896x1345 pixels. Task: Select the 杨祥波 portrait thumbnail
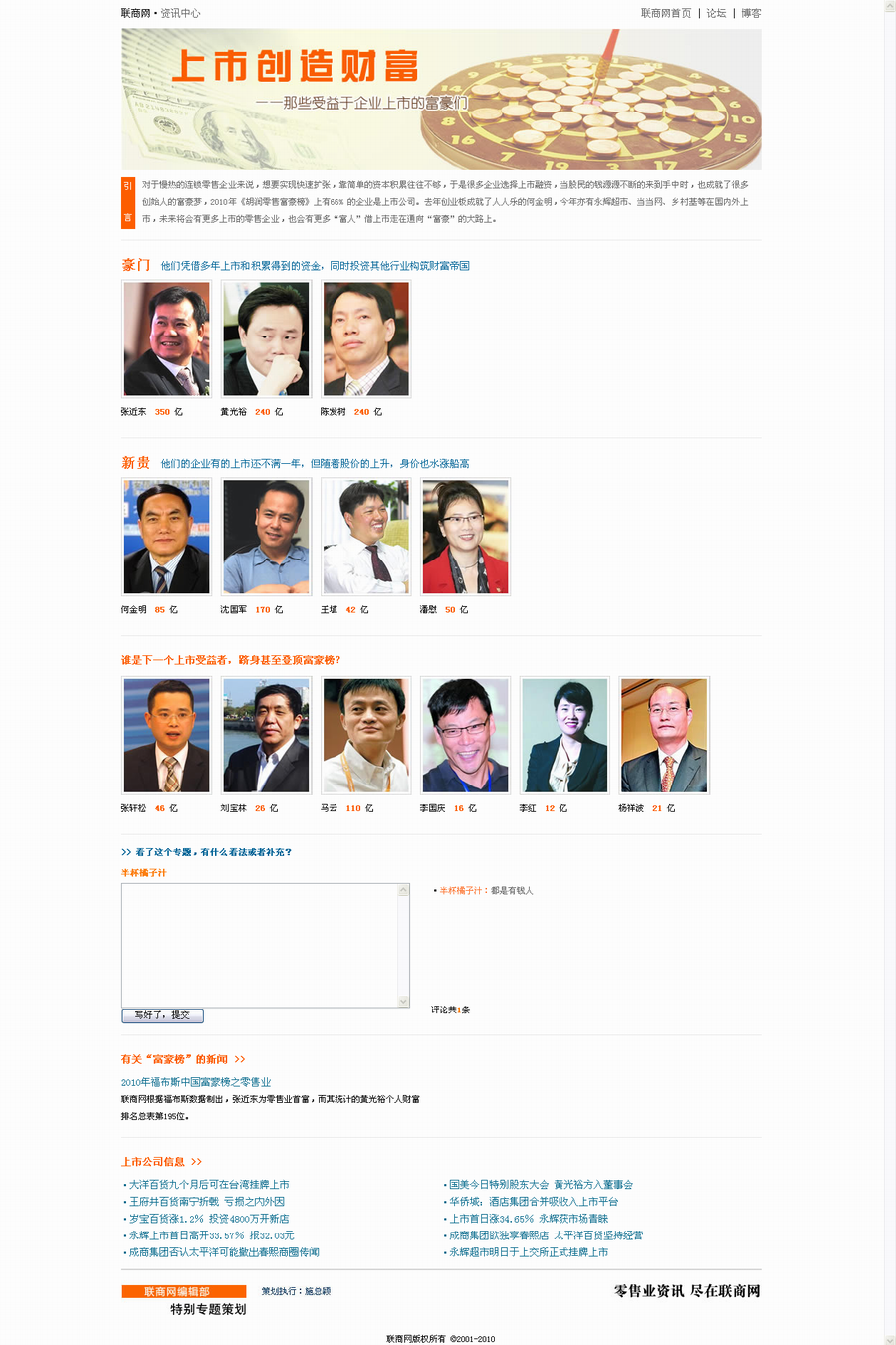tap(664, 736)
